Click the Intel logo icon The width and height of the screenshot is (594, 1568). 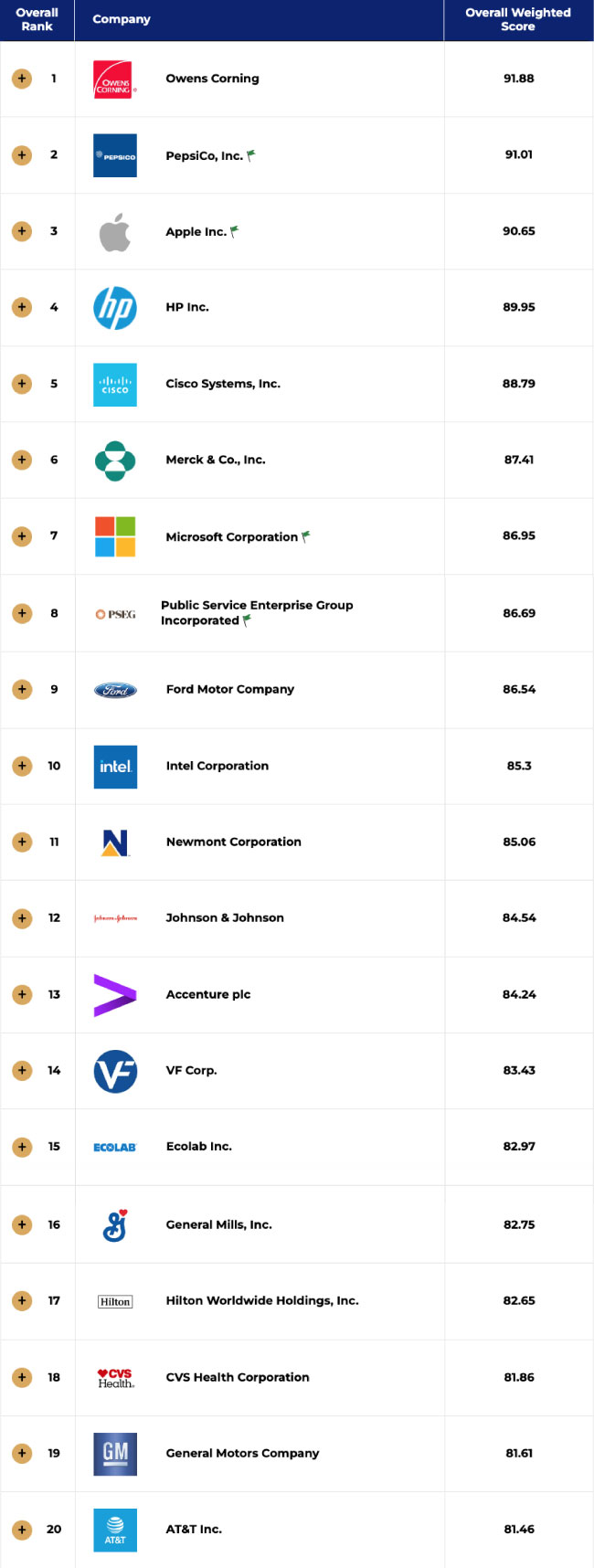pyautogui.click(x=115, y=767)
